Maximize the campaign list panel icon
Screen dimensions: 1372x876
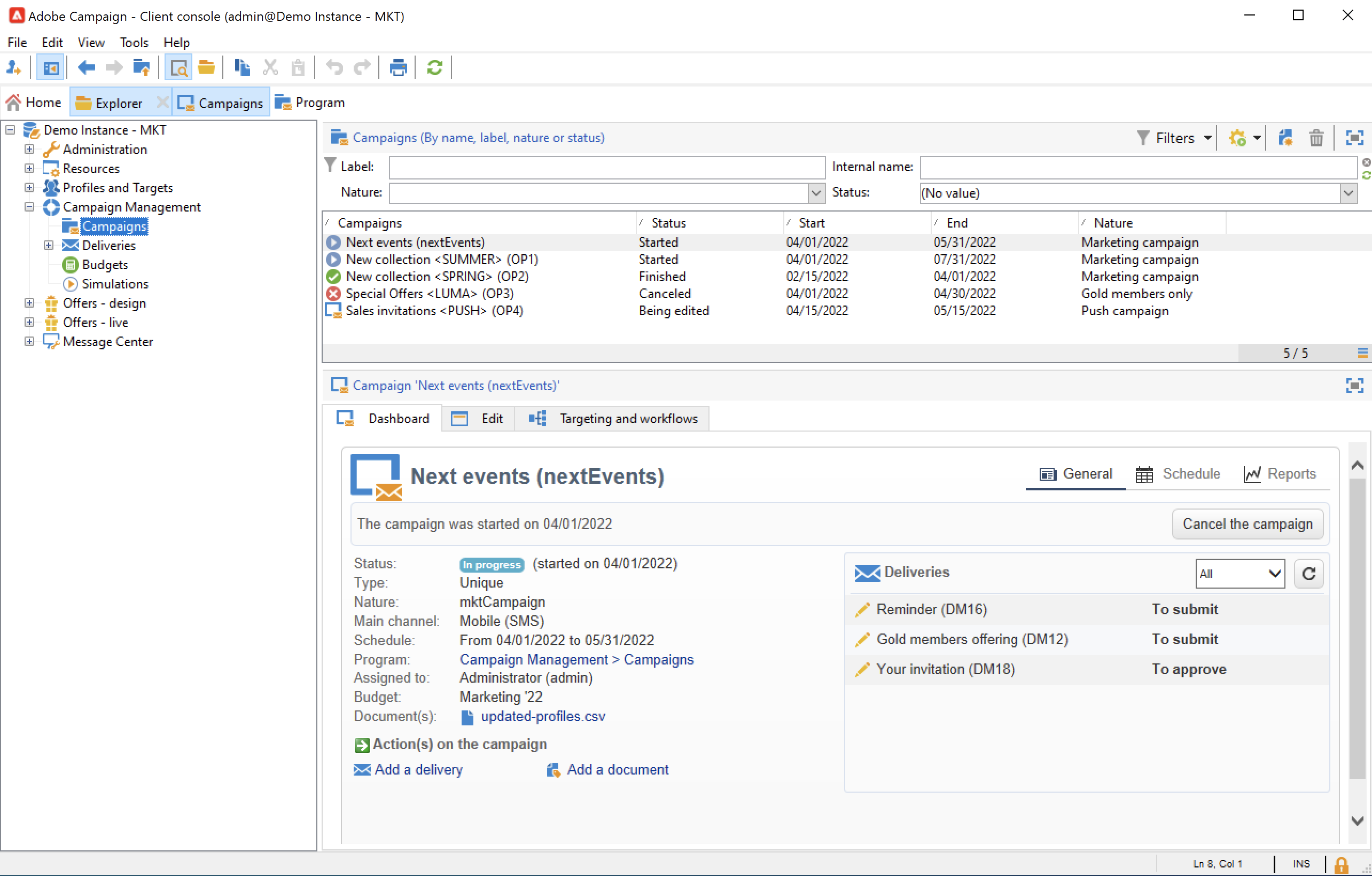[1354, 138]
